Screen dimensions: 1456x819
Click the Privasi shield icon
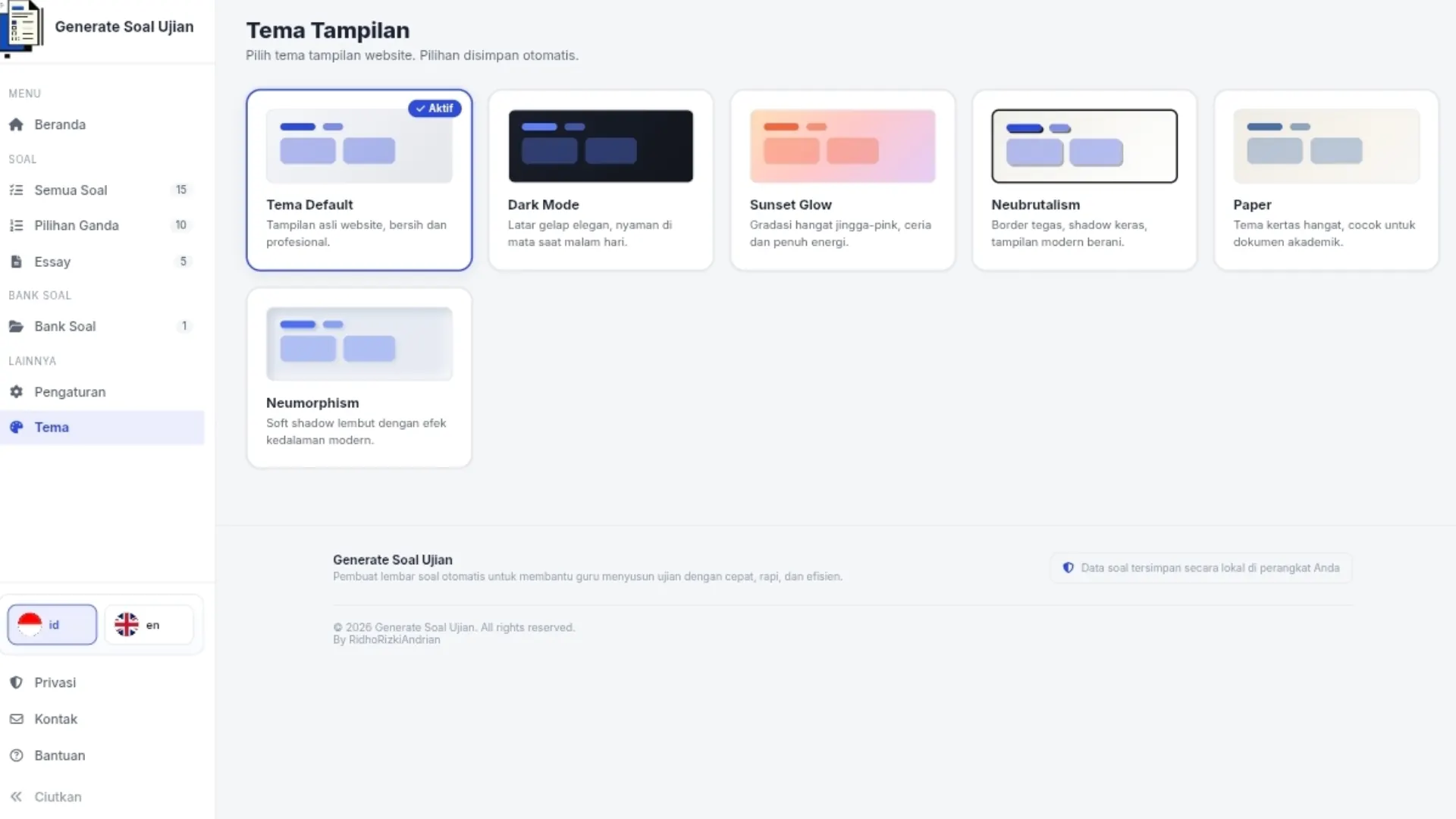pyautogui.click(x=16, y=682)
